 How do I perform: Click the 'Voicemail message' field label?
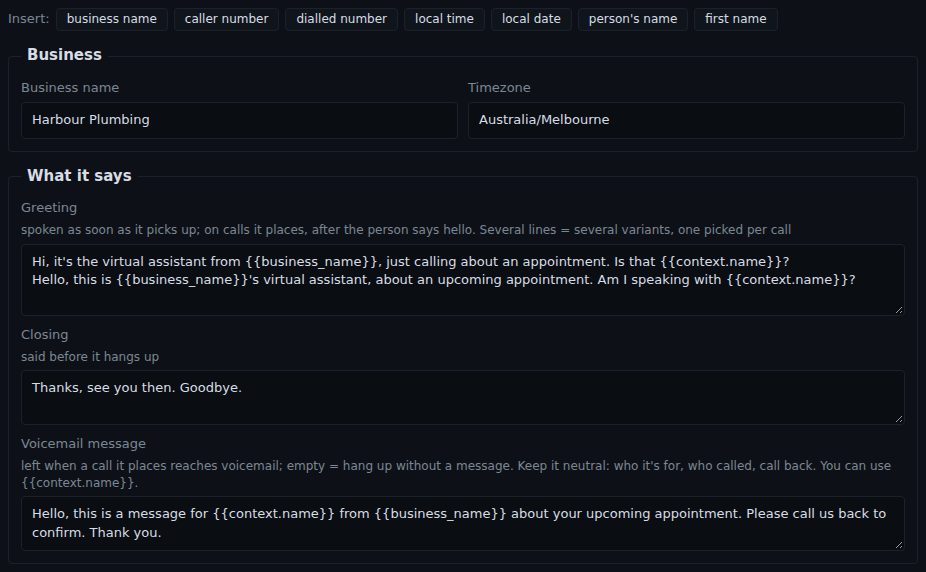[83, 444]
